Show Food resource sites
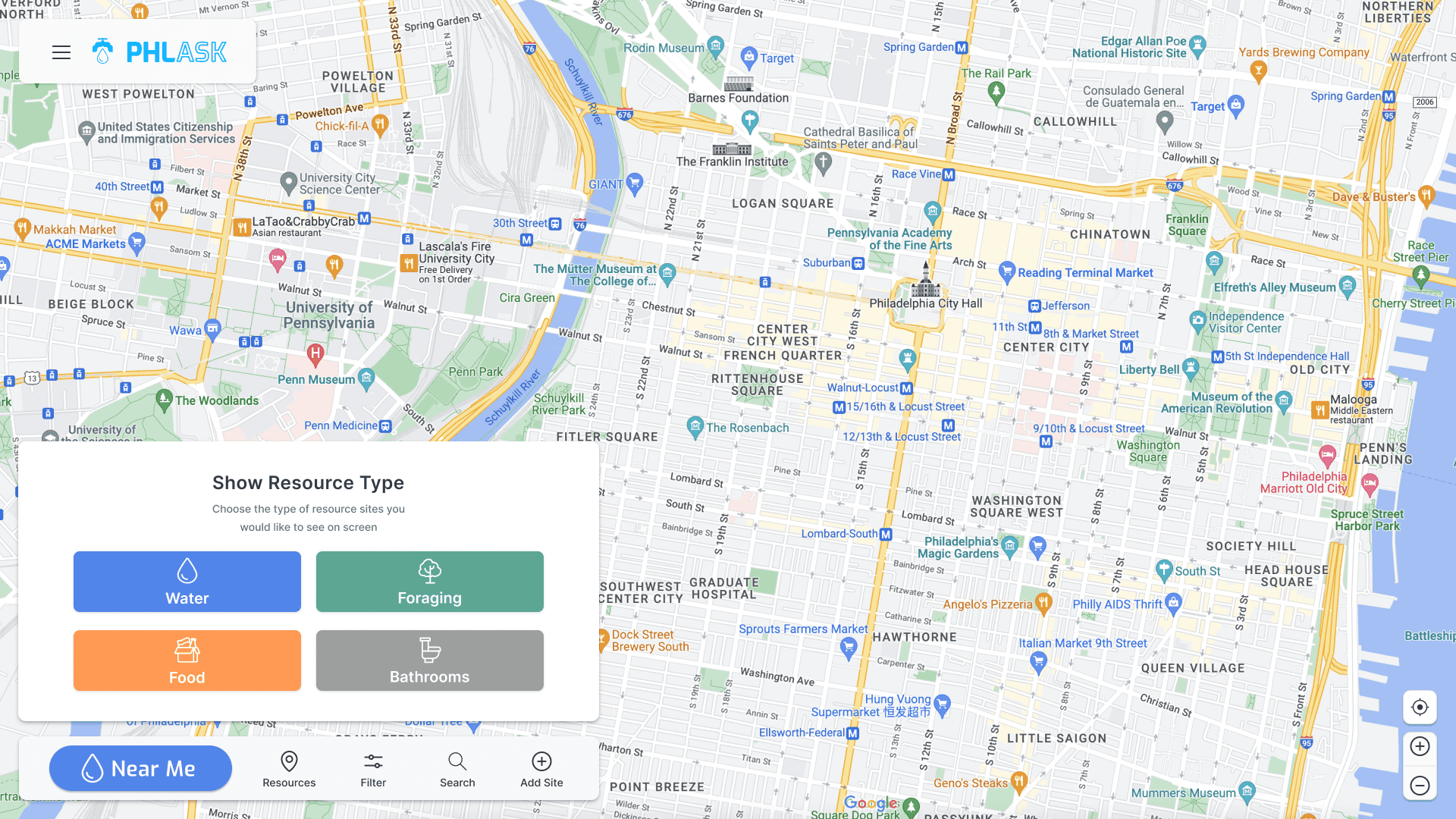Viewport: 1456px width, 819px height. [187, 661]
